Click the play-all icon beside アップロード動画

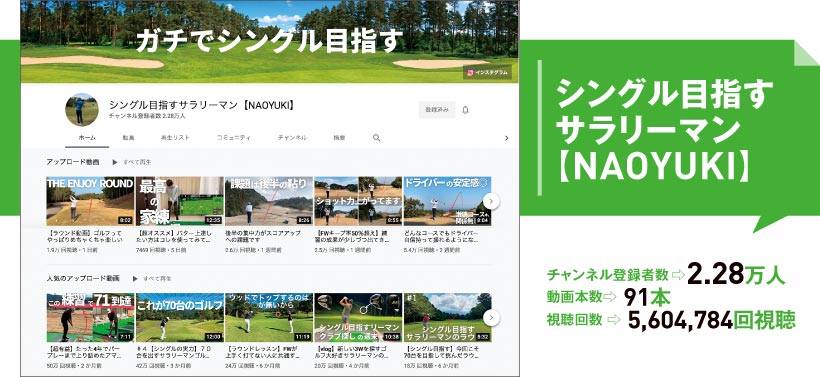pyautogui.click(x=115, y=162)
